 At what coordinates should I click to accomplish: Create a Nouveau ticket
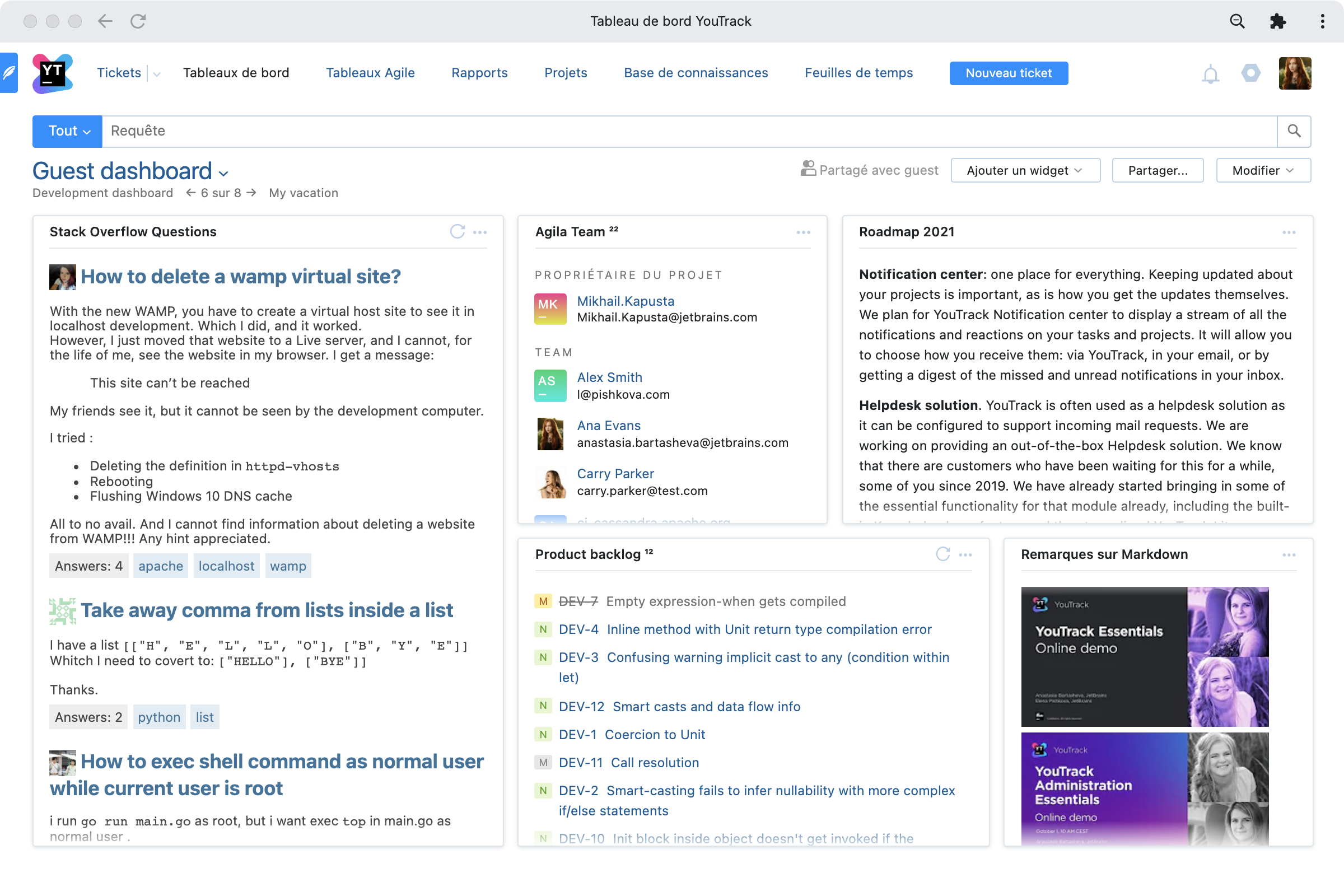click(x=1009, y=73)
